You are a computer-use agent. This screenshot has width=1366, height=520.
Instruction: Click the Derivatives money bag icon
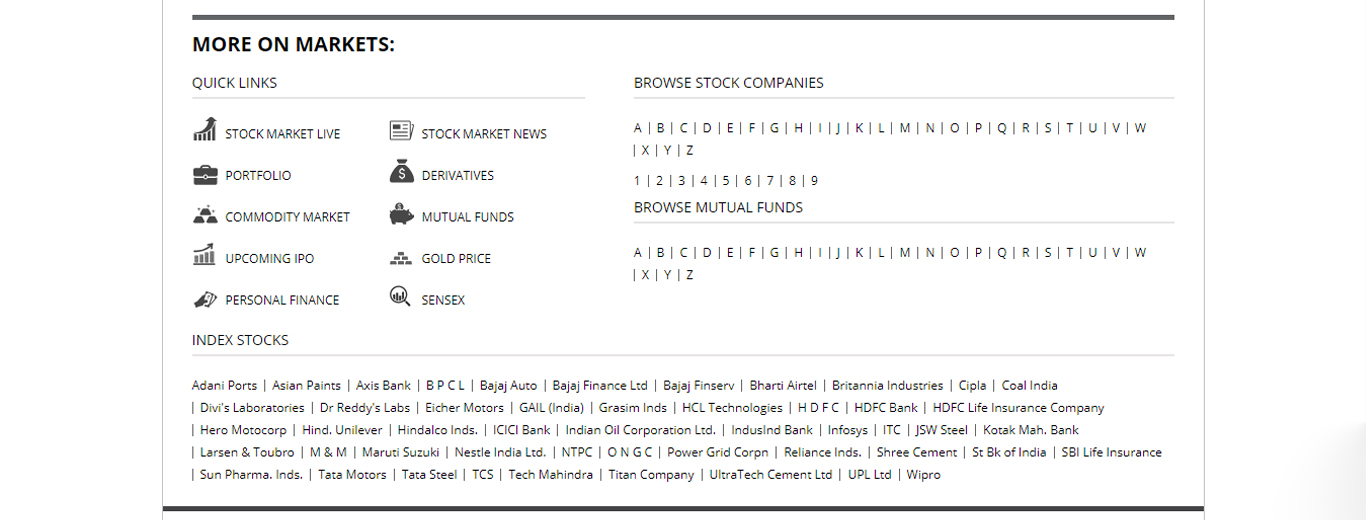tap(401, 173)
